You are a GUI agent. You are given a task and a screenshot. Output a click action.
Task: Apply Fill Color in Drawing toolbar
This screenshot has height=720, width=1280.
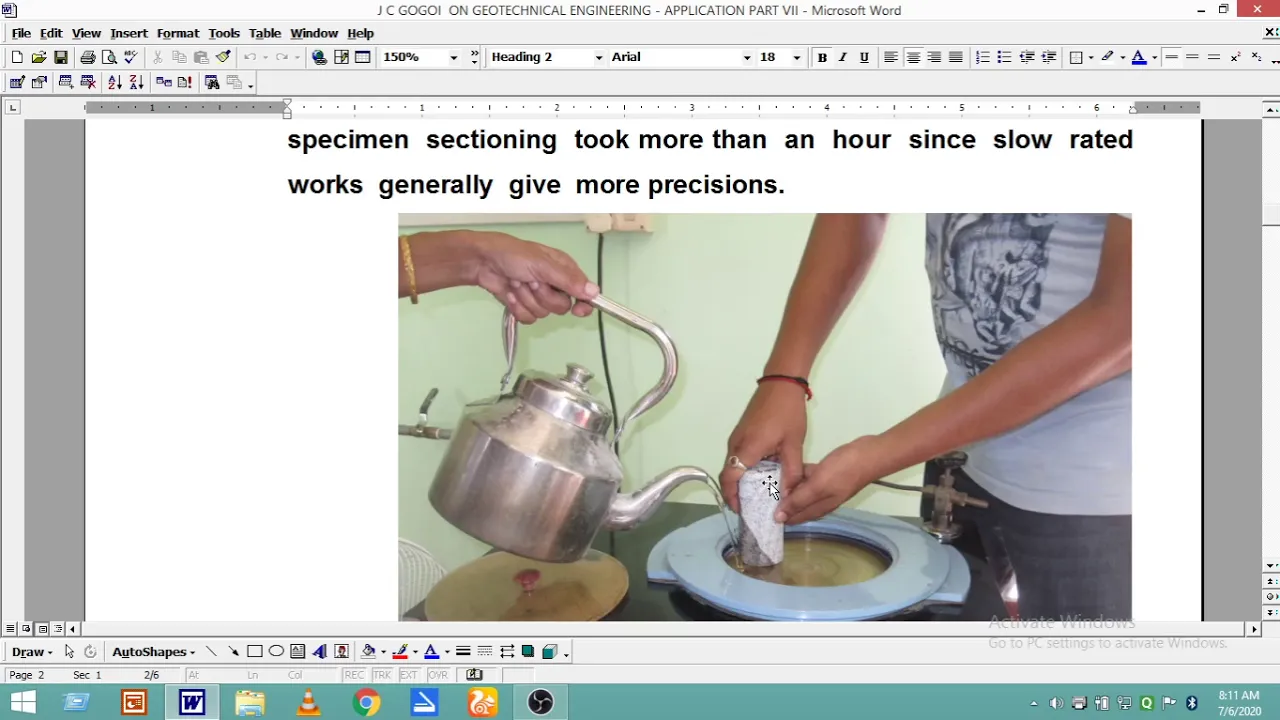pyautogui.click(x=368, y=651)
